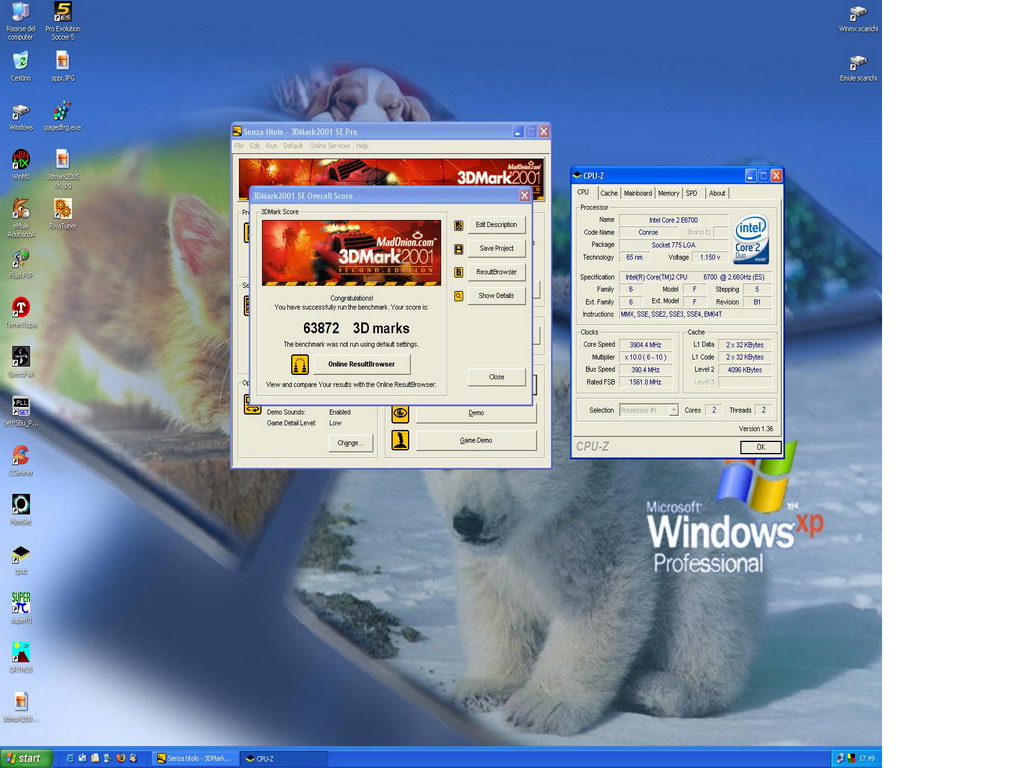The image size is (1024, 768).
Task: Click the joystick icon beside Game Demo
Action: tap(400, 440)
